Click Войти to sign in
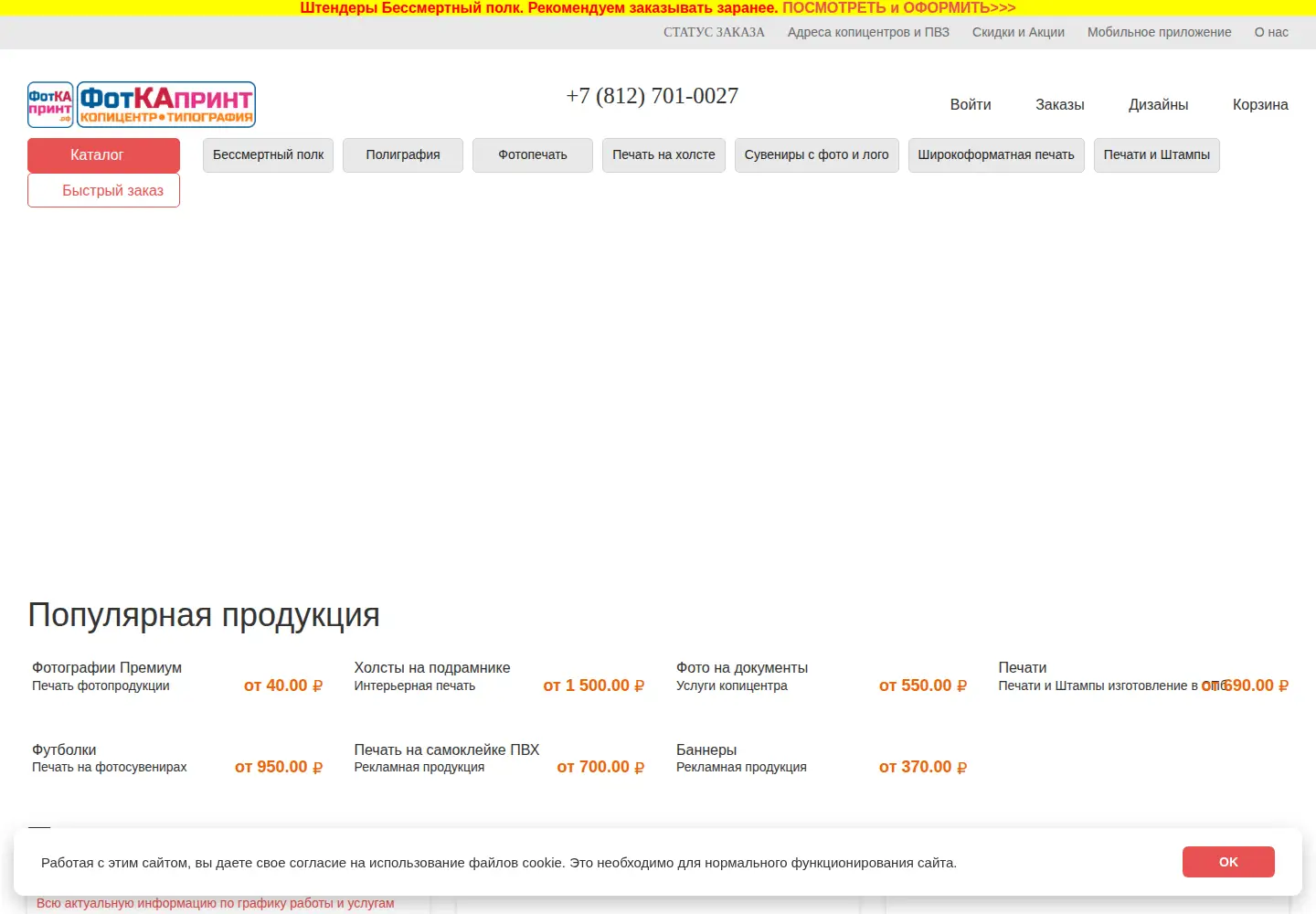1316x914 pixels. [x=971, y=105]
